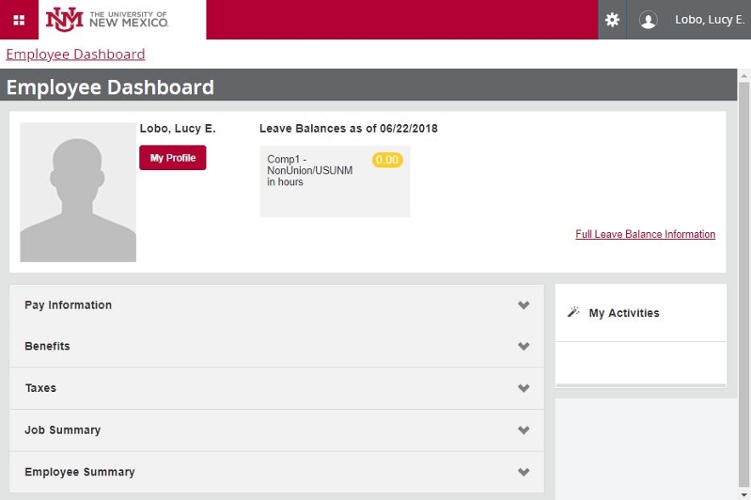Follow Full Leave Balance Information link
Screen dimensions: 751x500
tap(645, 234)
